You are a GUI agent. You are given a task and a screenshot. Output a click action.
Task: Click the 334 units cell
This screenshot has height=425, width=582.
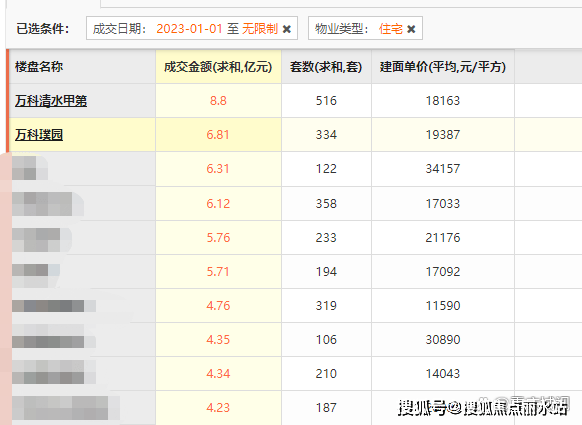point(326,134)
